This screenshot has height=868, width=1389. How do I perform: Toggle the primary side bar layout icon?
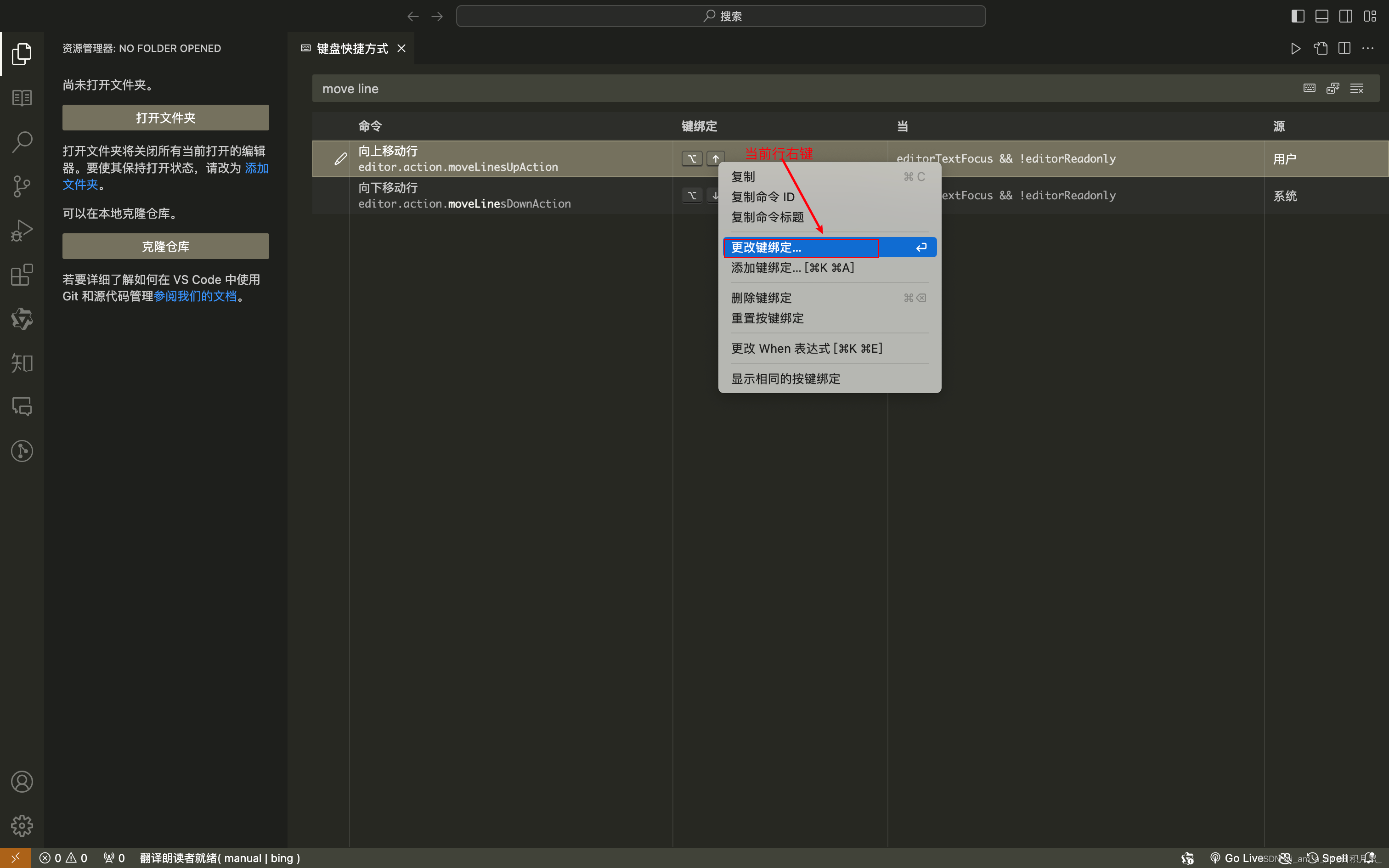1298,16
